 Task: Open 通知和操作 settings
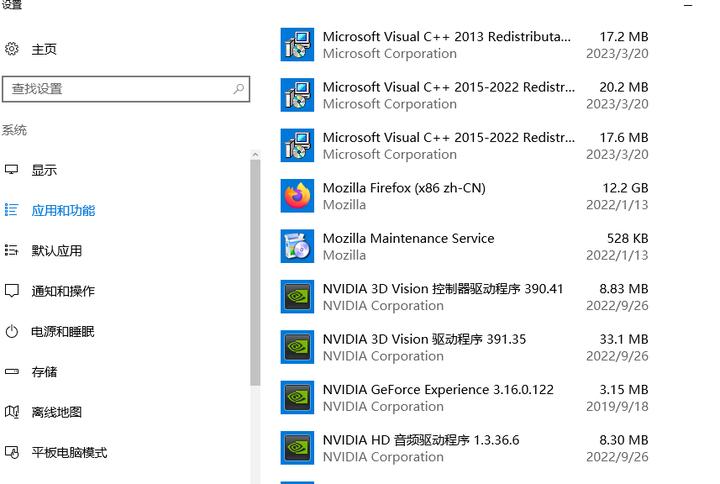[63, 291]
